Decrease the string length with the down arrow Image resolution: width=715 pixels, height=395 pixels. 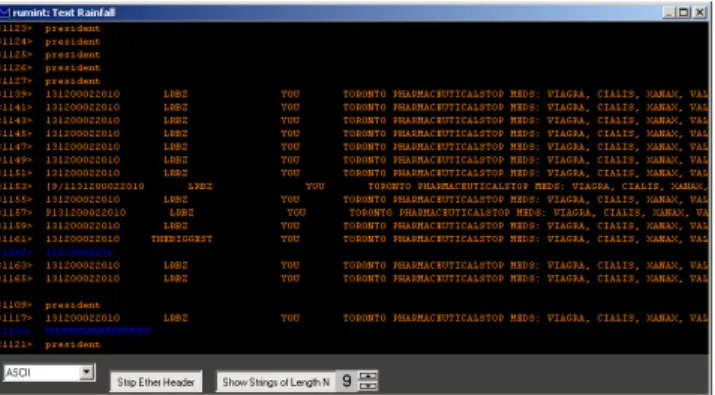point(368,386)
